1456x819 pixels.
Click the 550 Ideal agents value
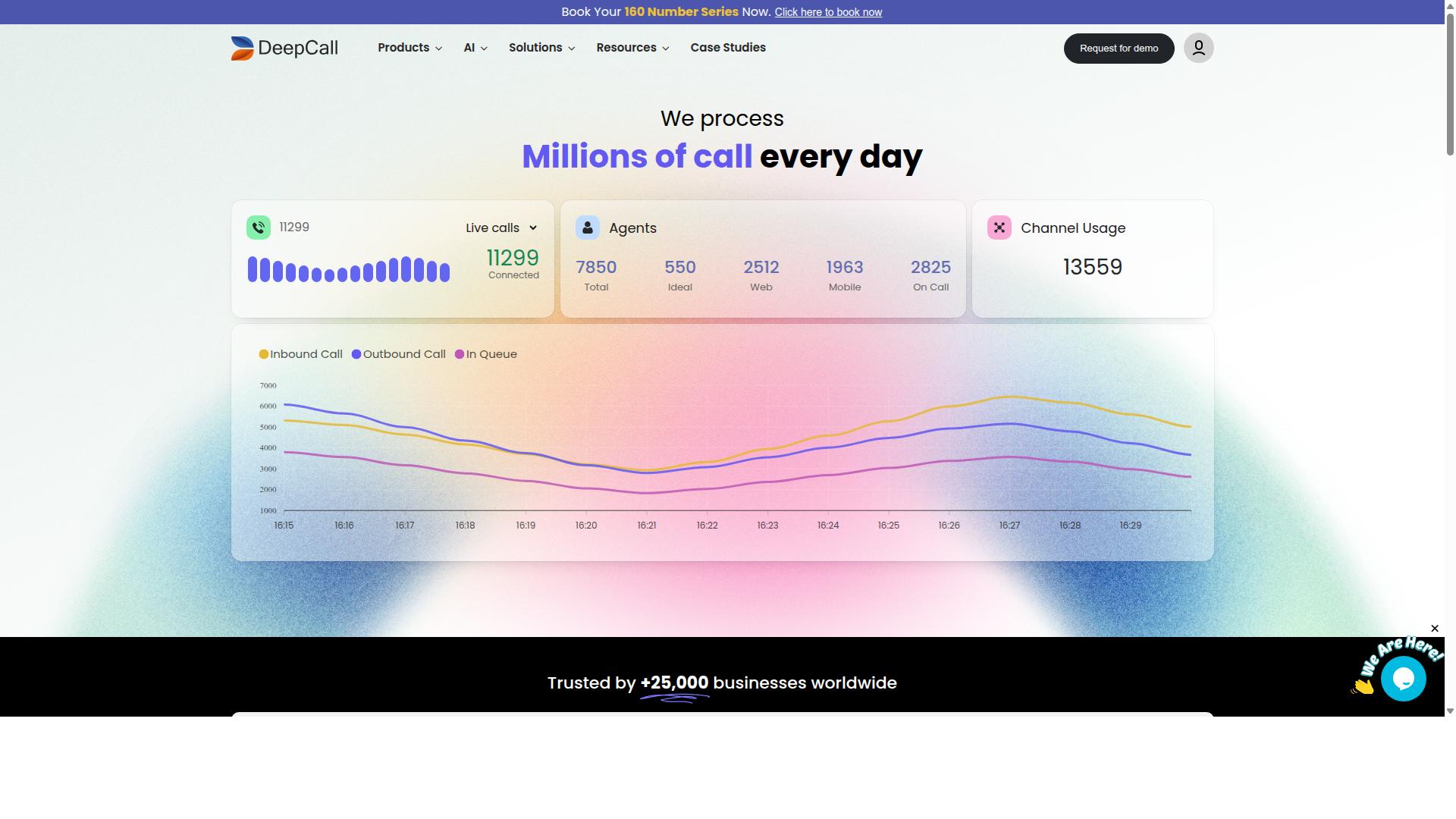pyautogui.click(x=679, y=267)
